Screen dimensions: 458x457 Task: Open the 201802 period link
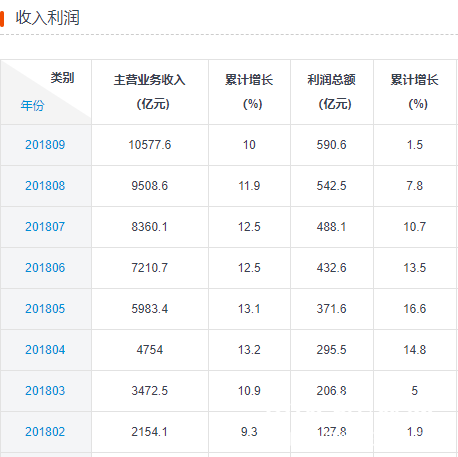tap(45, 432)
